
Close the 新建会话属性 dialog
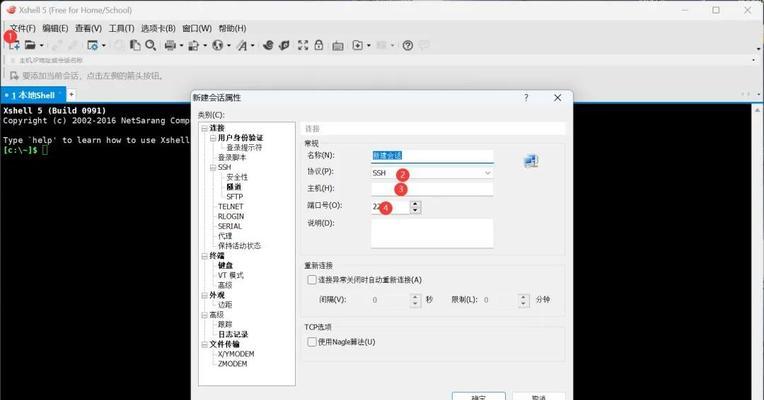point(557,97)
